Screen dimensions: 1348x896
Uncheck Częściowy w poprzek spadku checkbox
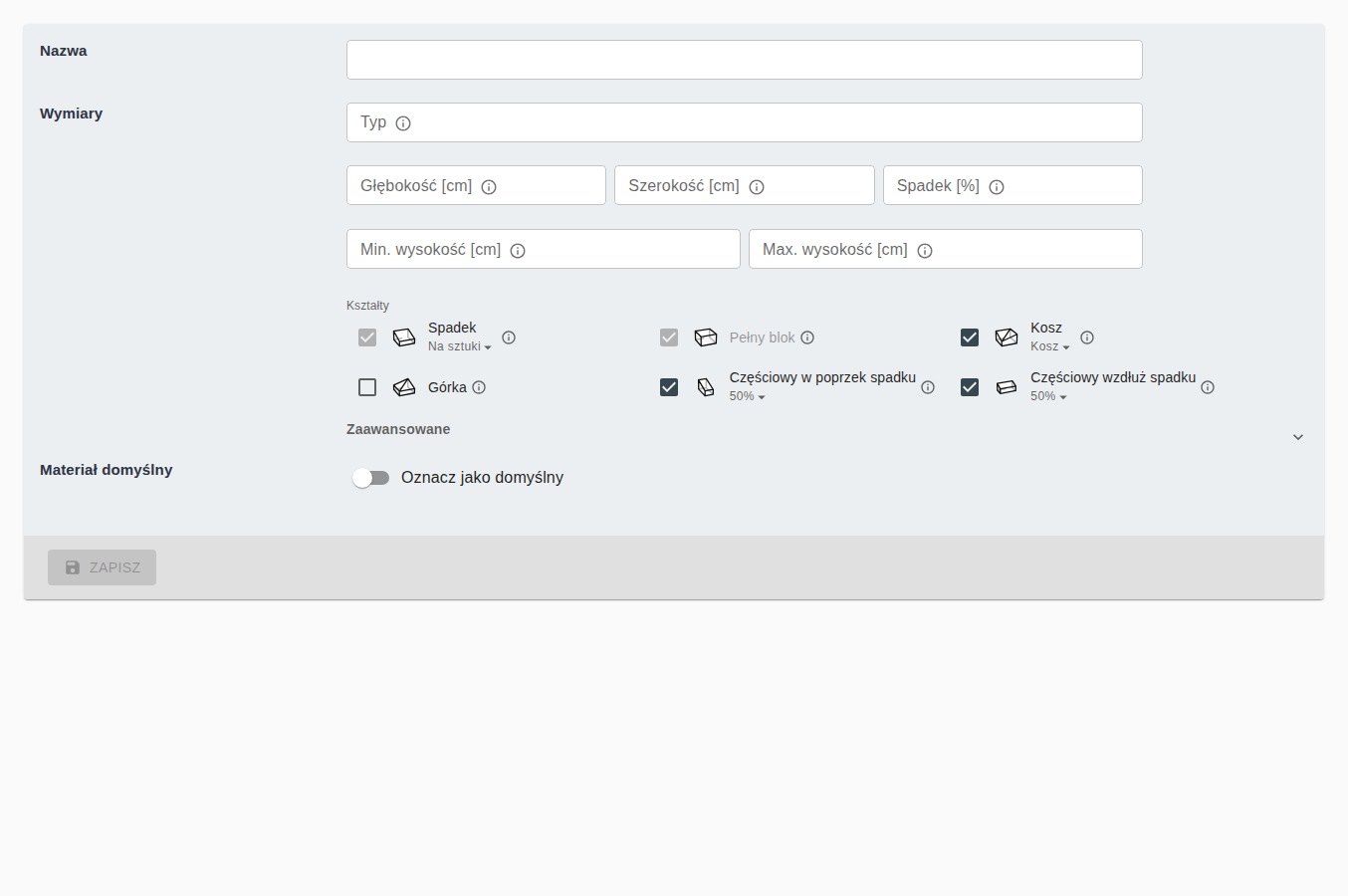pyautogui.click(x=669, y=387)
